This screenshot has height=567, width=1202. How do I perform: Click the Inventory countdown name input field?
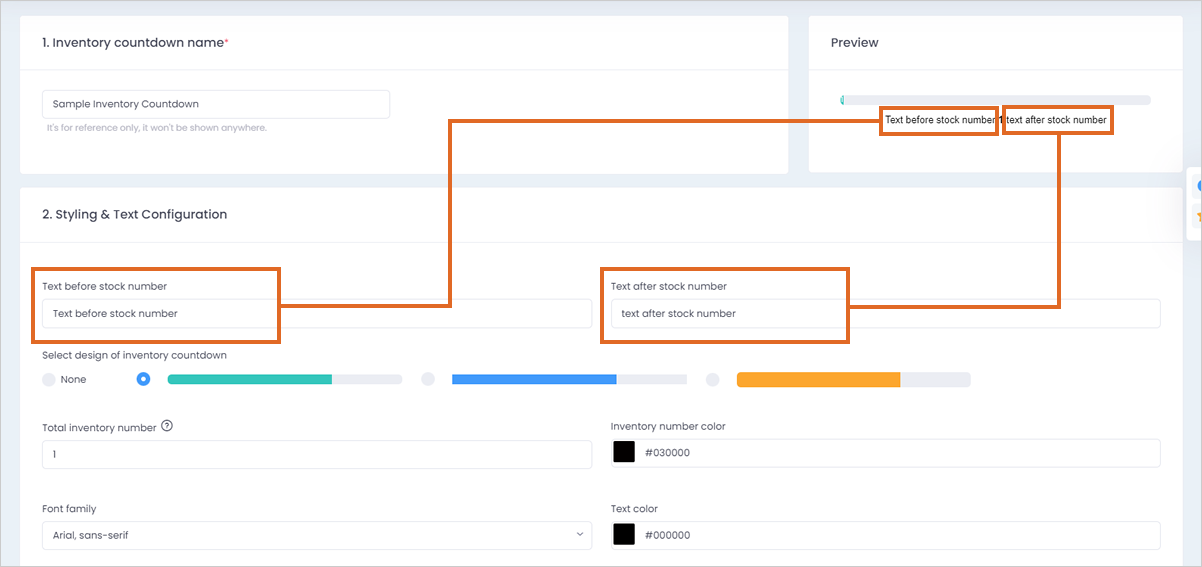tap(216, 104)
